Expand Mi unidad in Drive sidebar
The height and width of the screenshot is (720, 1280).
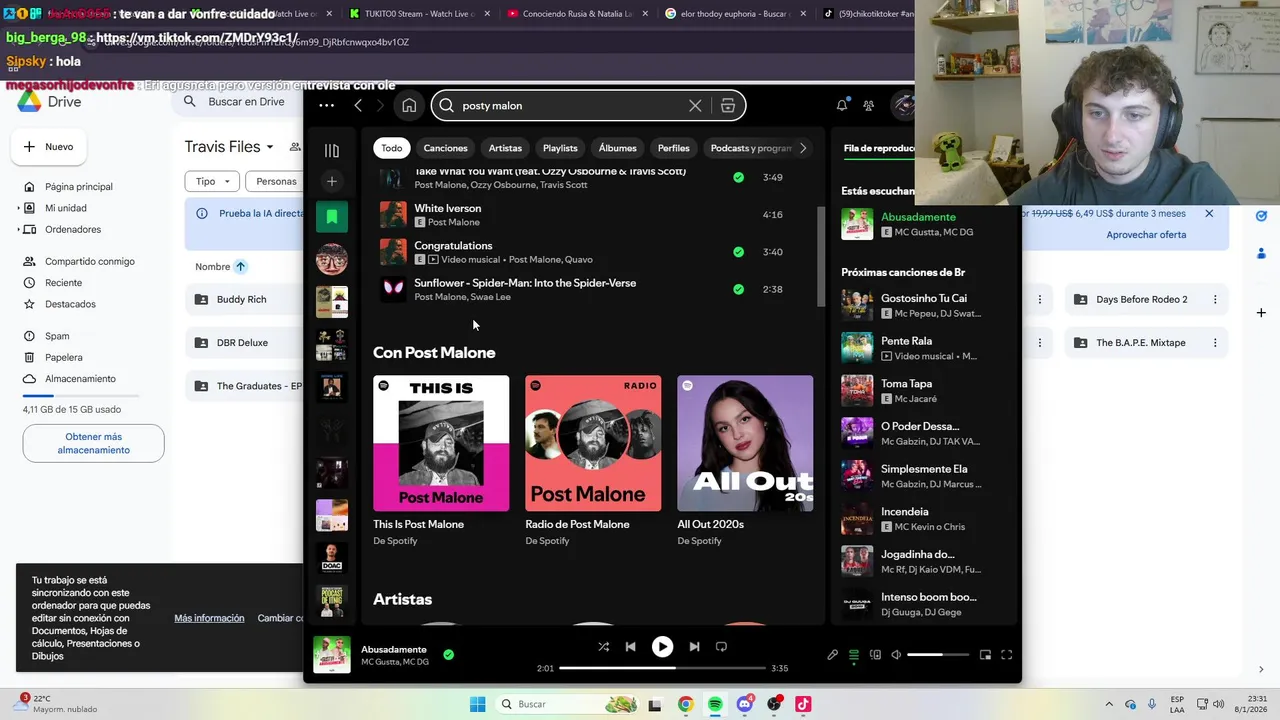point(19,208)
